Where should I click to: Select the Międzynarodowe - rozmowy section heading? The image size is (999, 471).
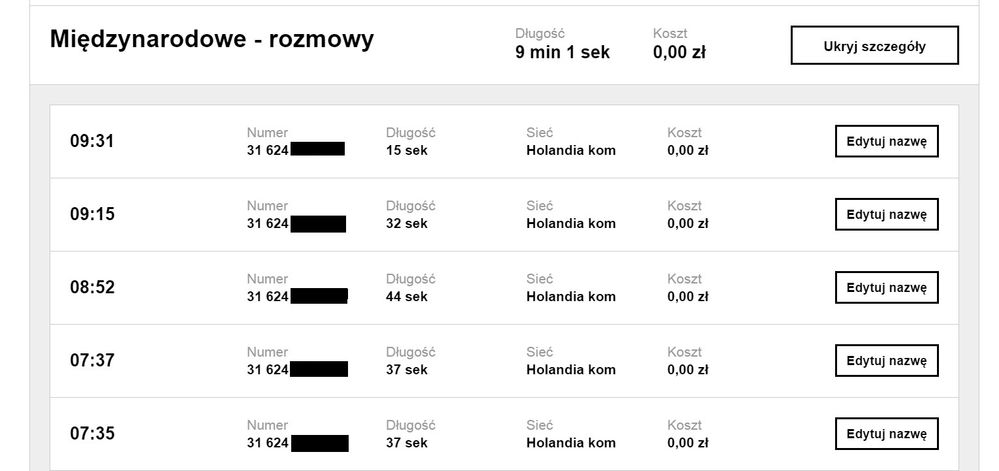click(212, 40)
